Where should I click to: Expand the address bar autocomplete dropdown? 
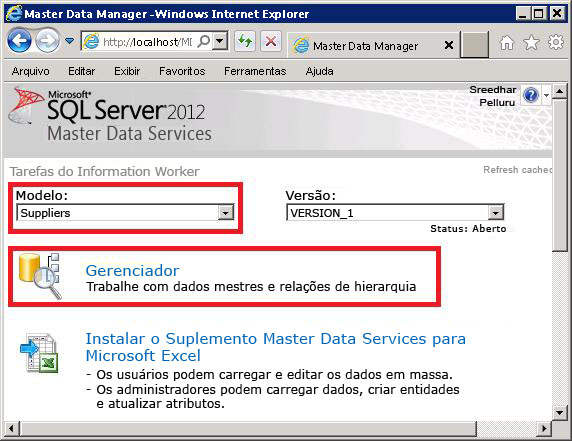pyautogui.click(x=220, y=41)
